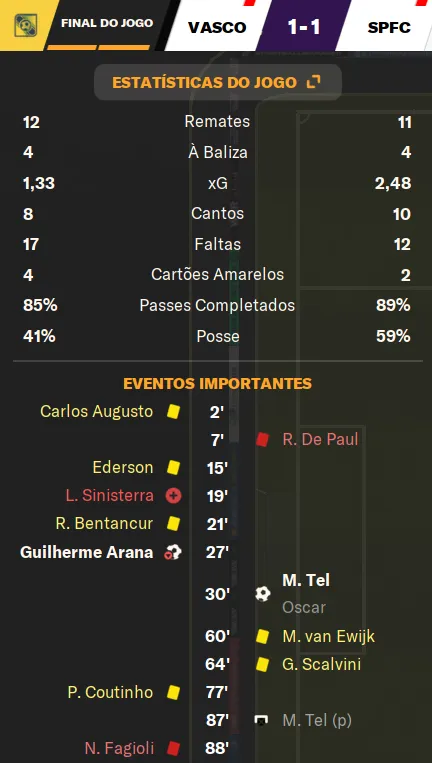This screenshot has width=432, height=763.
Task: Select the Final do Jogo tab
Action: pyautogui.click(x=107, y=23)
